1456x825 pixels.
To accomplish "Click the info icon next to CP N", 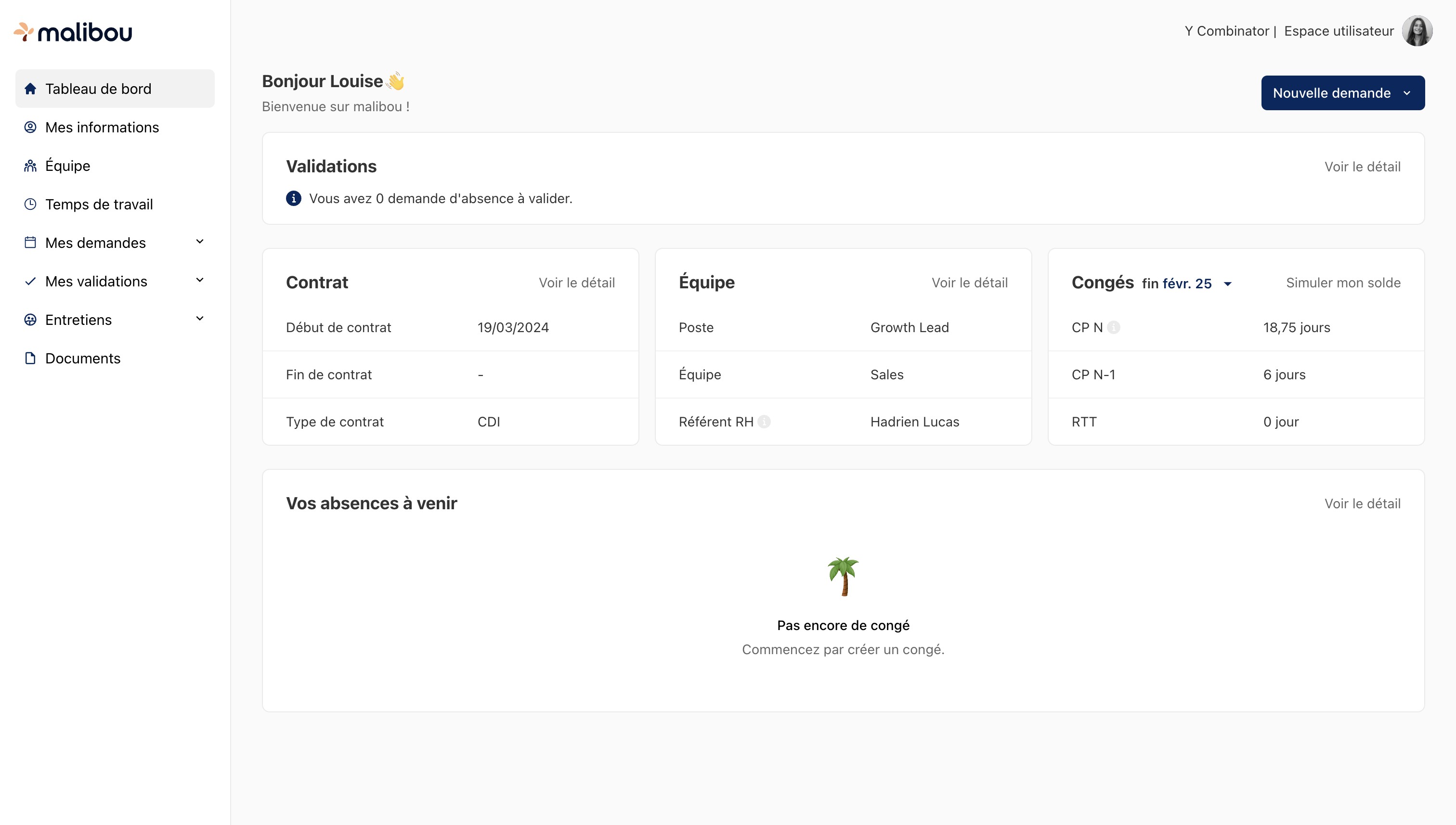I will [1114, 327].
